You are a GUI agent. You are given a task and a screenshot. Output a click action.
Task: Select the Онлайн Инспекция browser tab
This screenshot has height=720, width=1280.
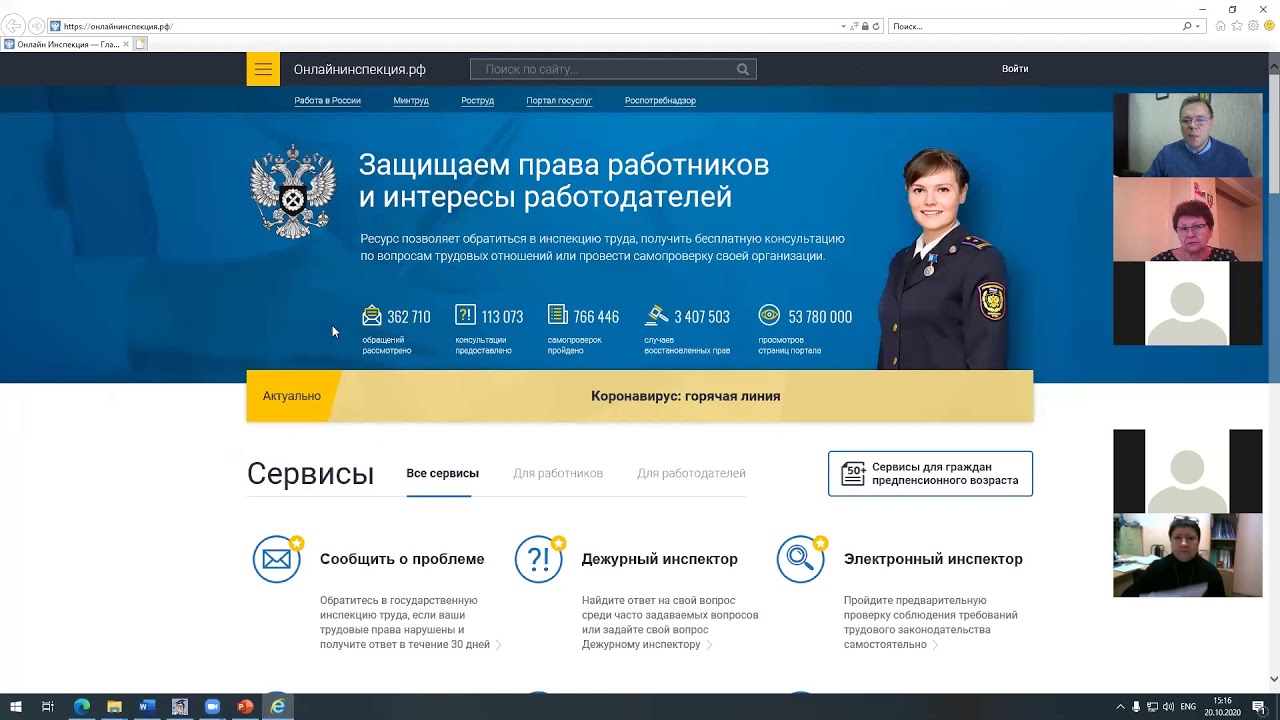67,44
